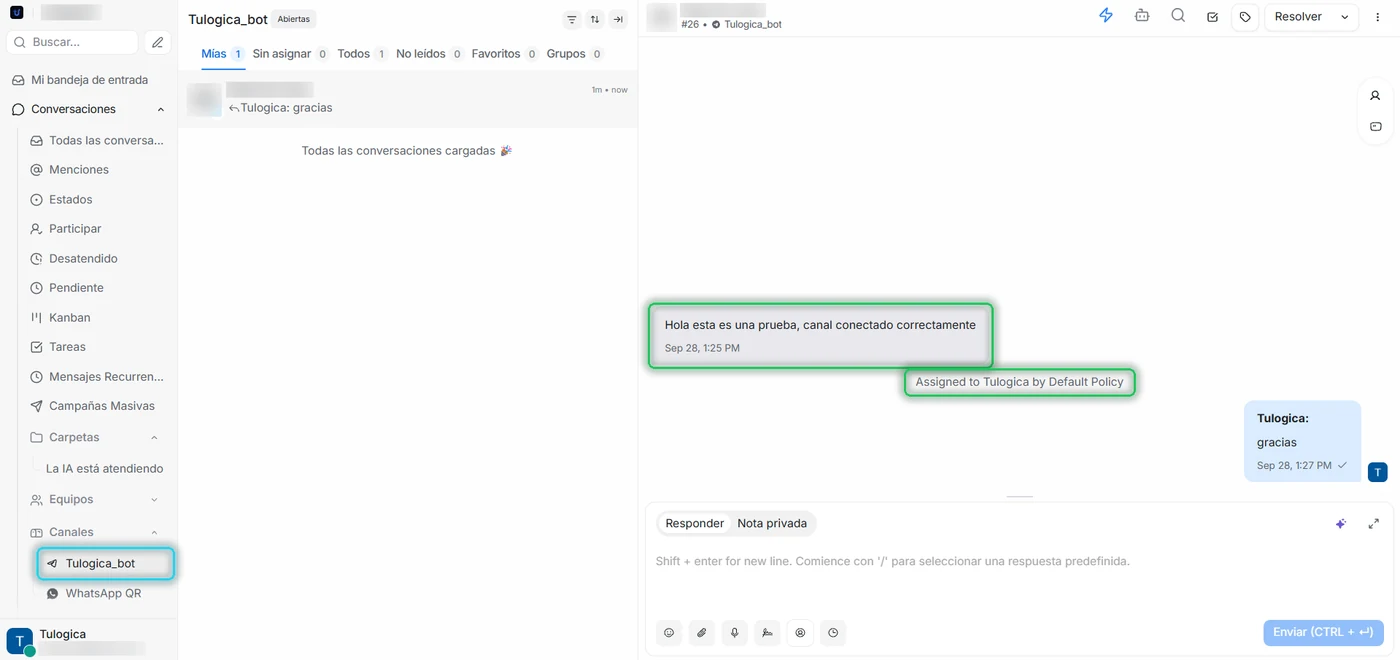The image size is (1400, 660).
Task: Click the magnifier icon in conversation header
Action: [x=1178, y=16]
